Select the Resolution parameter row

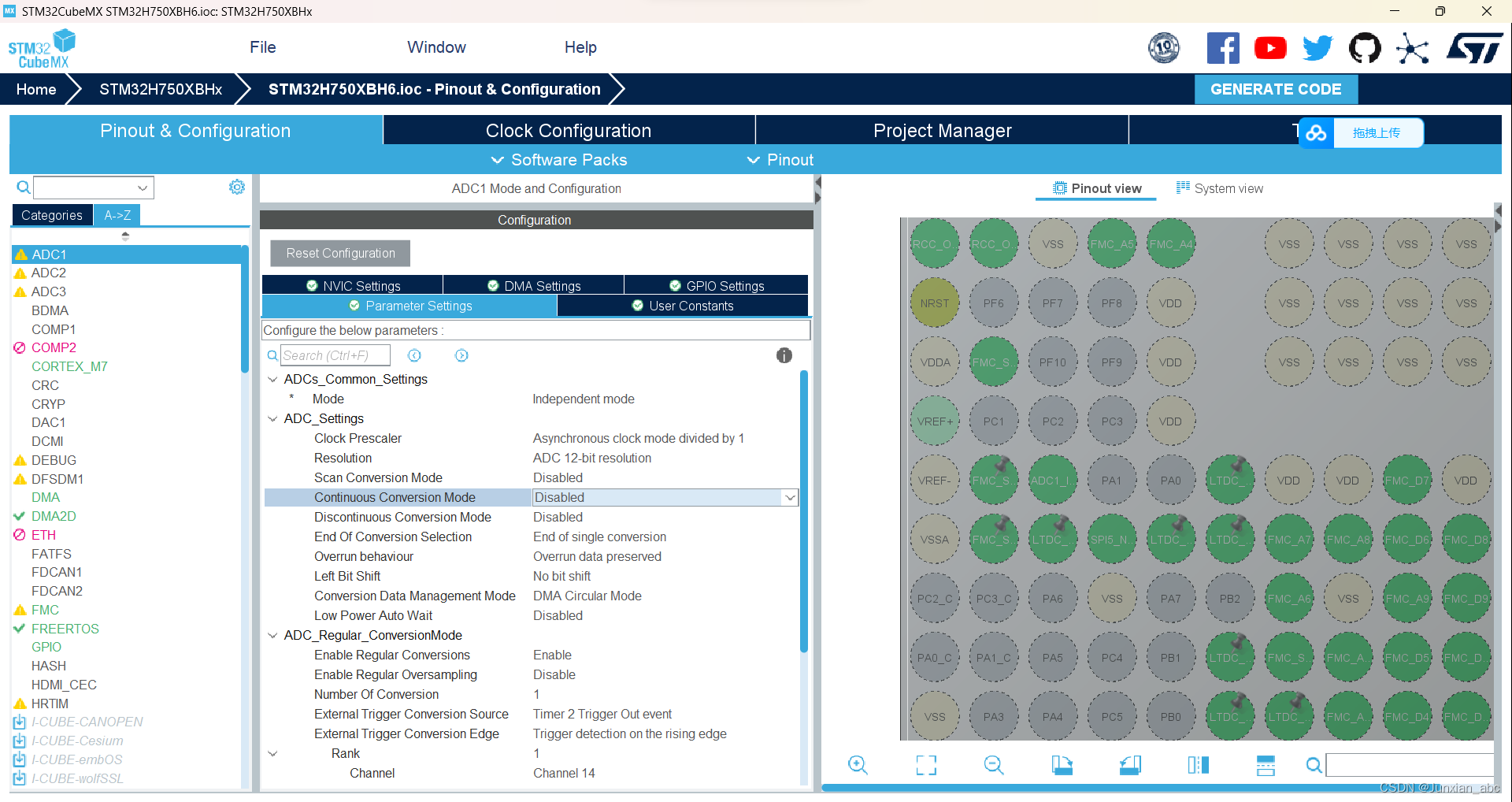click(532, 458)
